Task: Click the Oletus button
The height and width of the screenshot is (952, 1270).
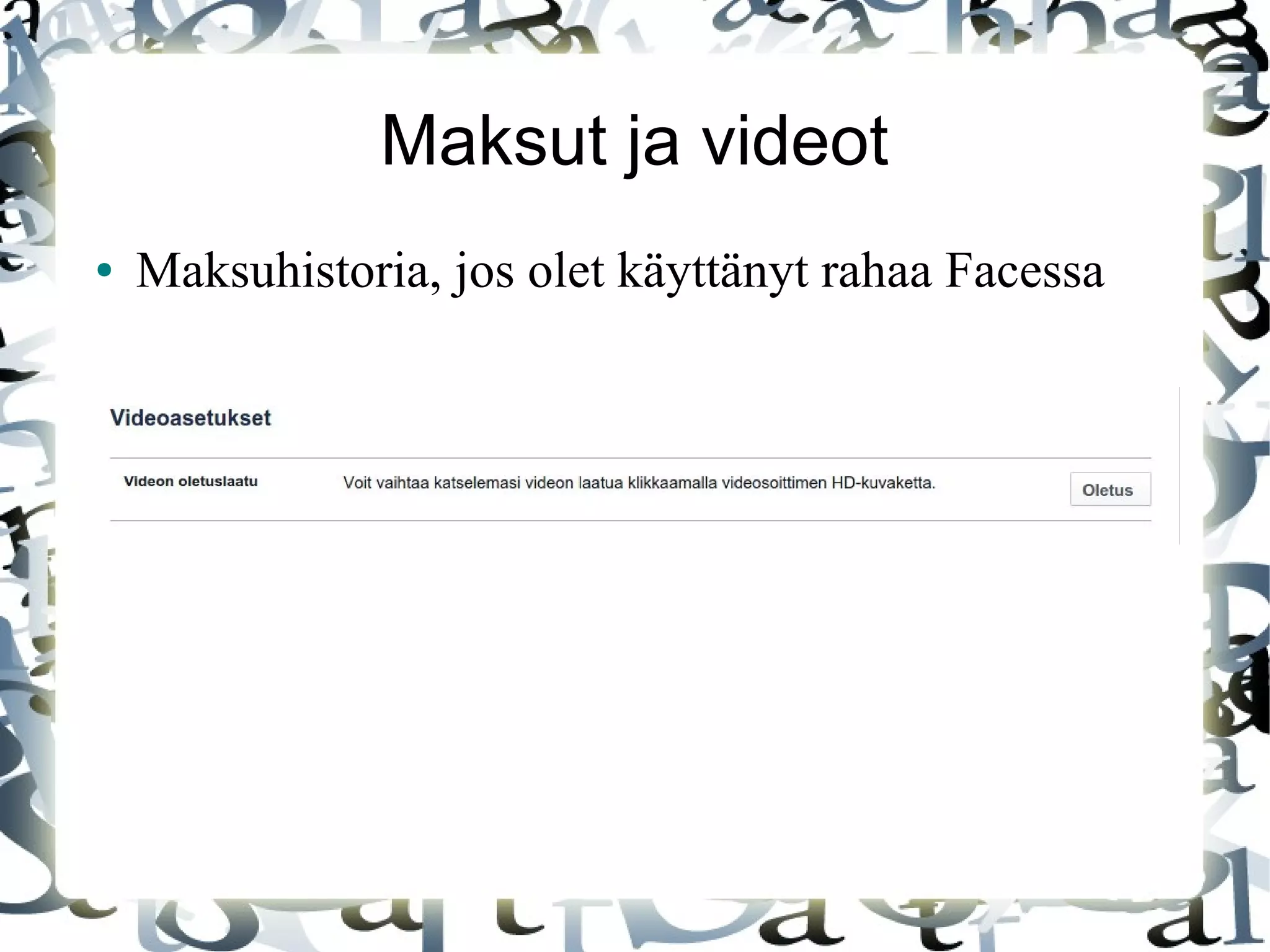Action: coord(1110,489)
